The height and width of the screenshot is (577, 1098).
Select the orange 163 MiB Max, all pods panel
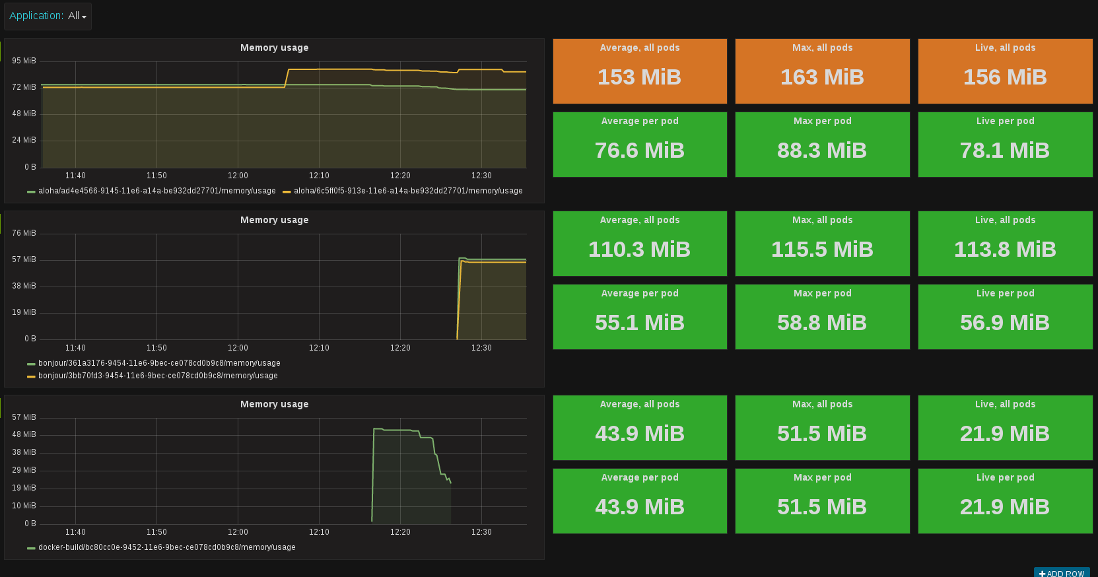(x=823, y=71)
